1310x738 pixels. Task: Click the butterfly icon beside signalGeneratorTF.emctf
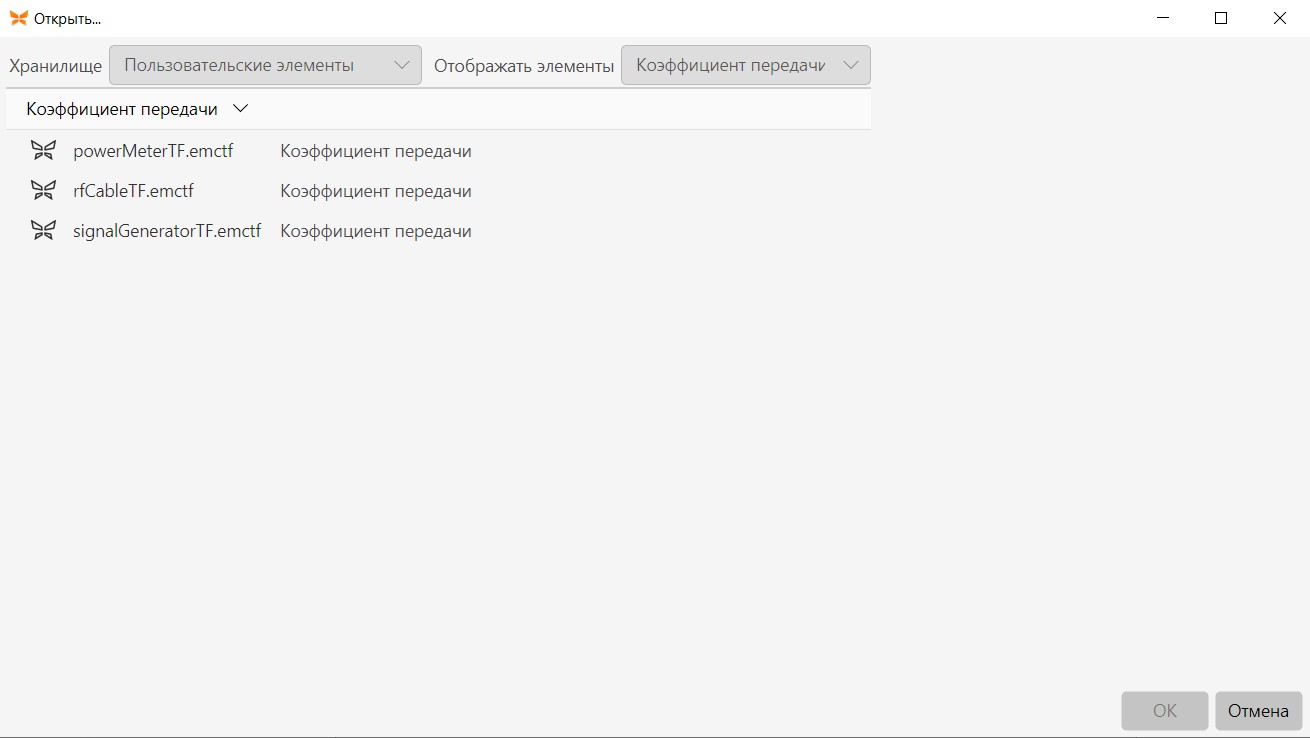[x=43, y=230]
